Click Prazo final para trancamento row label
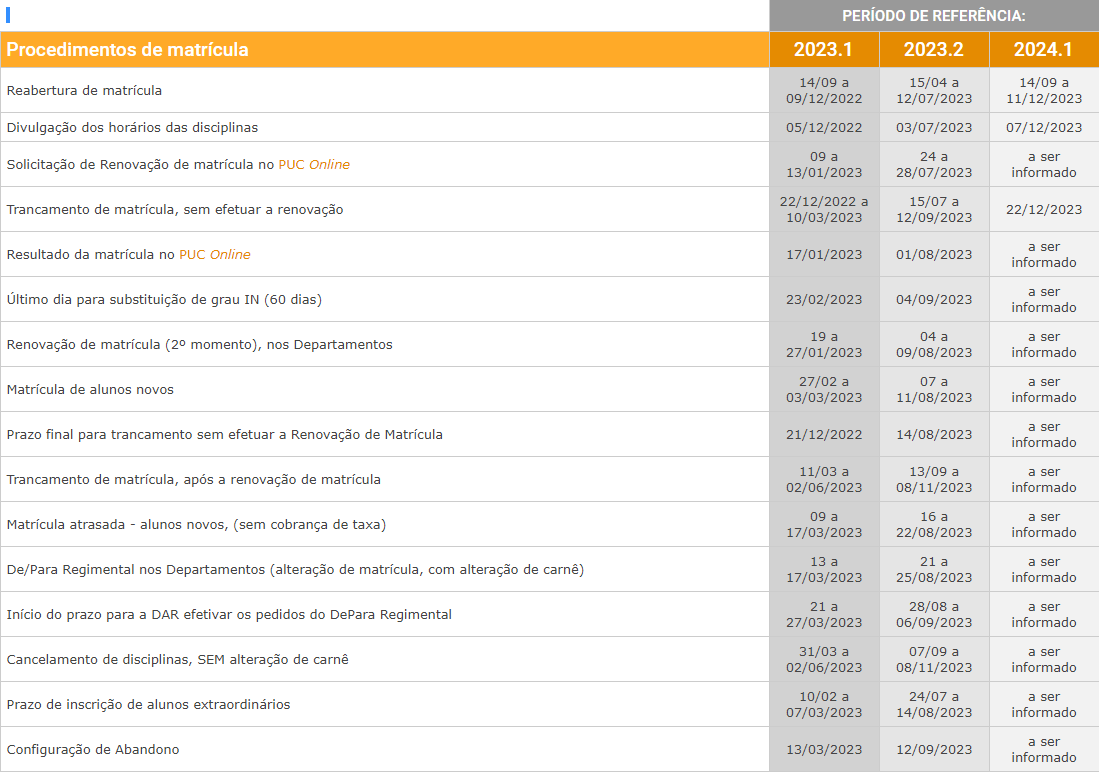 pos(225,435)
